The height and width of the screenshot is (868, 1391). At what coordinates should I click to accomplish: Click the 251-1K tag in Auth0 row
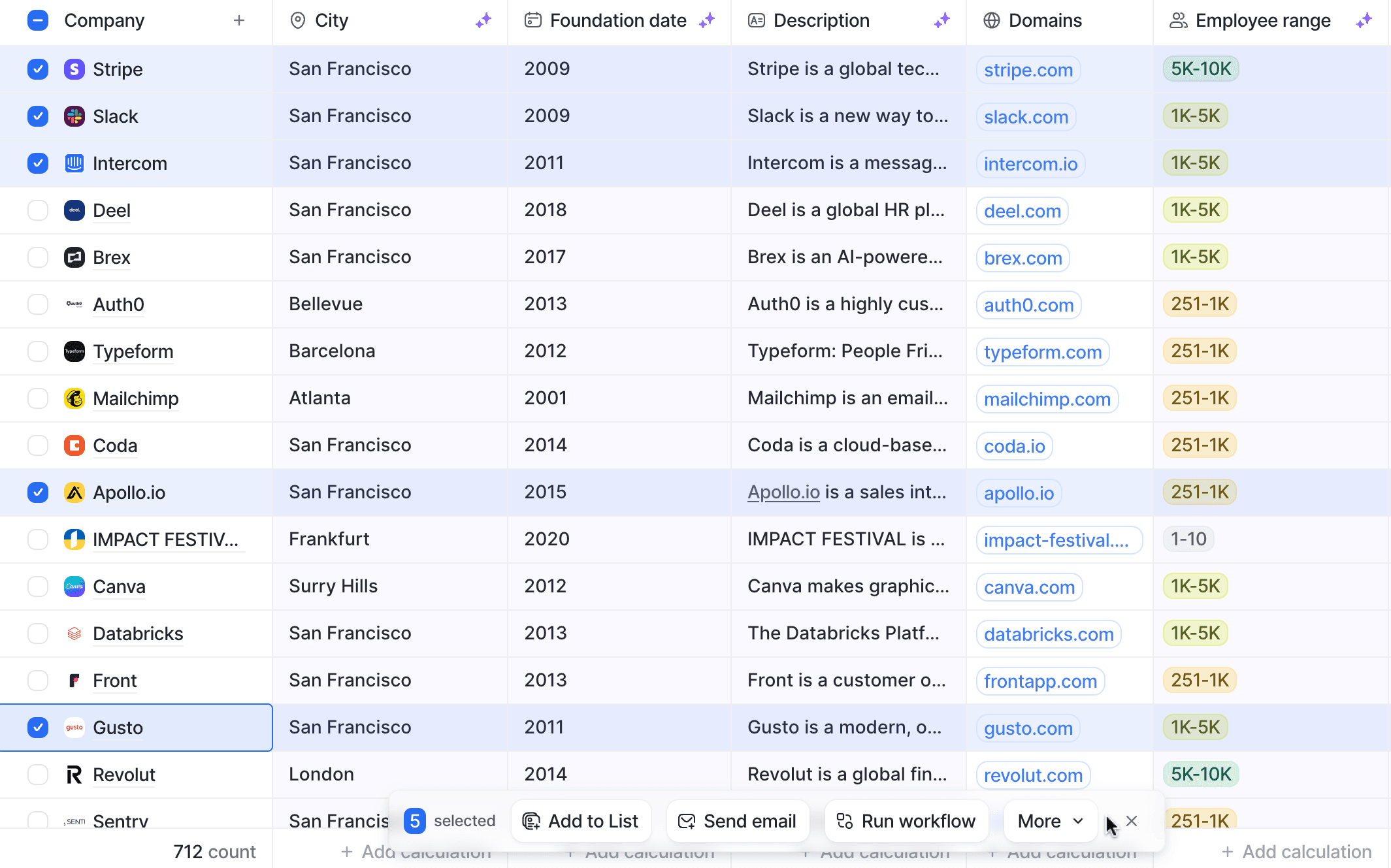coord(1200,304)
